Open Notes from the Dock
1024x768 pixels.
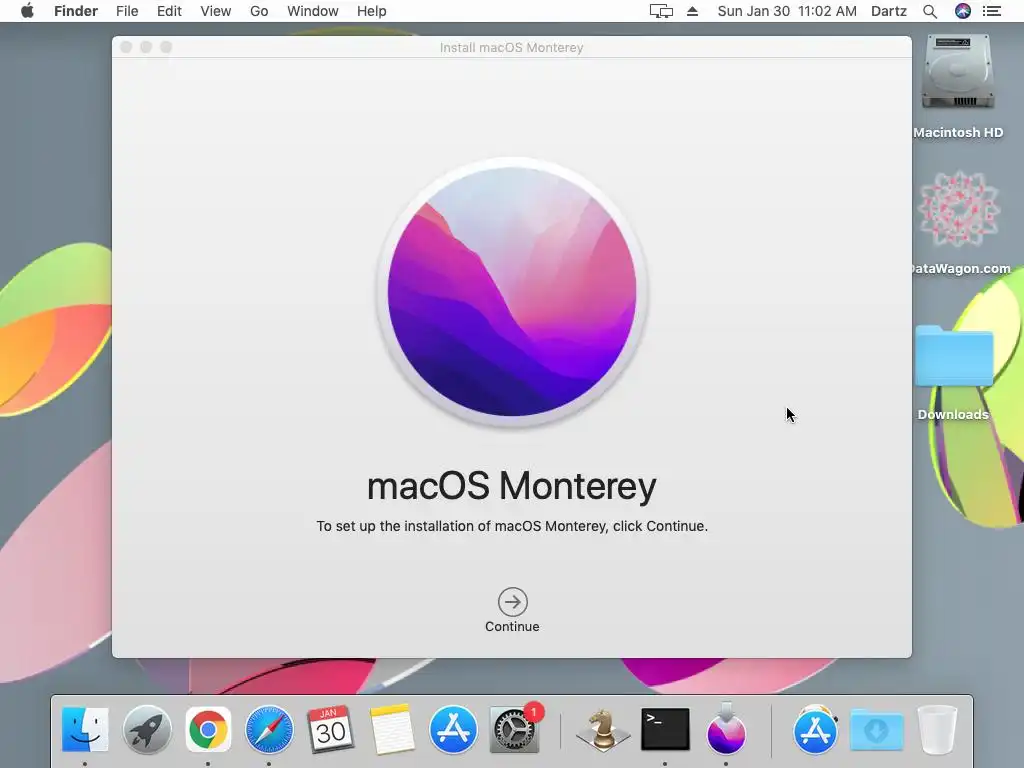[x=392, y=729]
